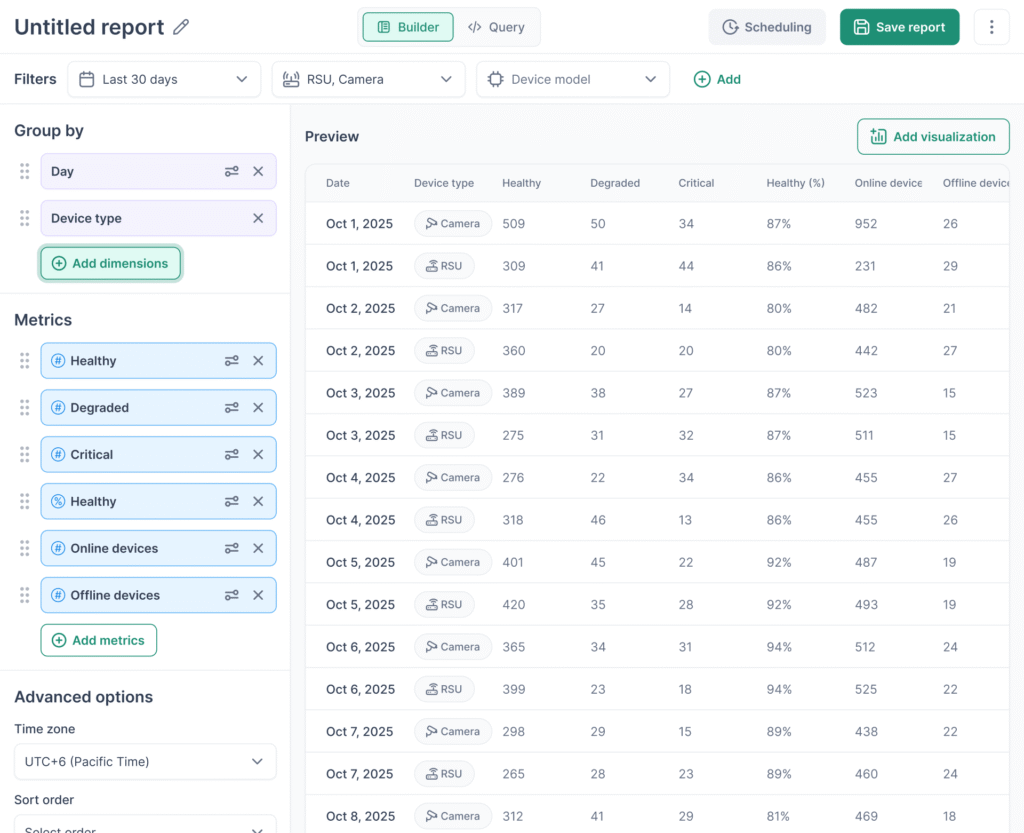The image size is (1024, 833).
Task: Open settings for Healthy percent metric
Action: pos(232,501)
